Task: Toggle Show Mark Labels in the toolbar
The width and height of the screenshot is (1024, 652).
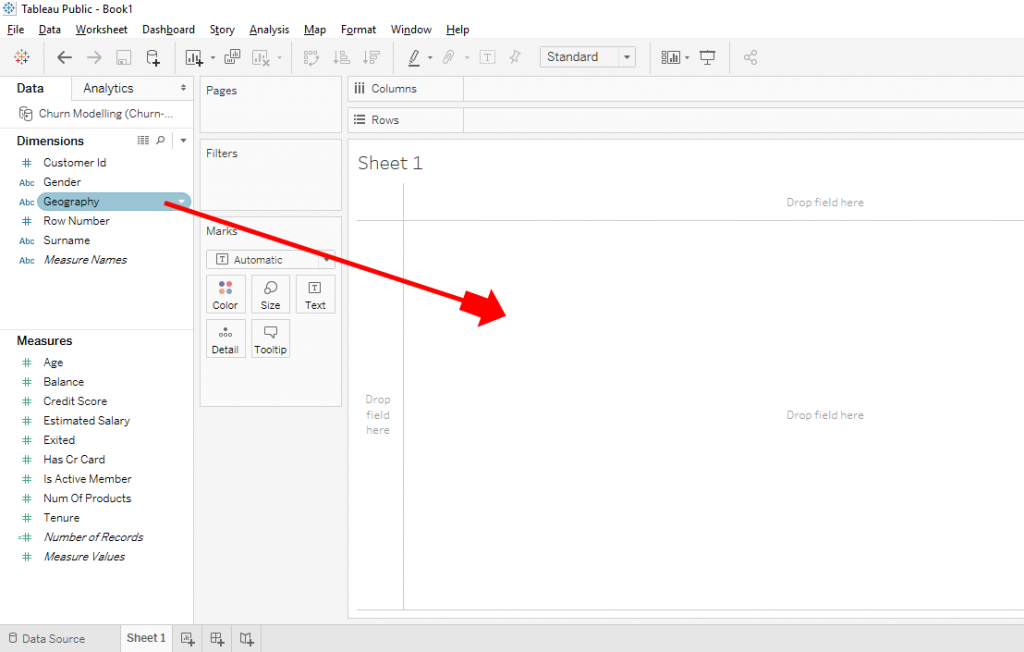Action: (x=487, y=57)
